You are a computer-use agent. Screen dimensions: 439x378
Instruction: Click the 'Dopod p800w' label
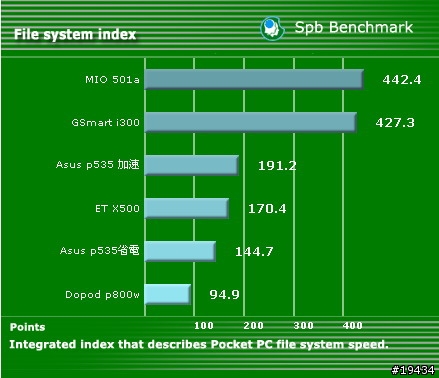click(102, 295)
